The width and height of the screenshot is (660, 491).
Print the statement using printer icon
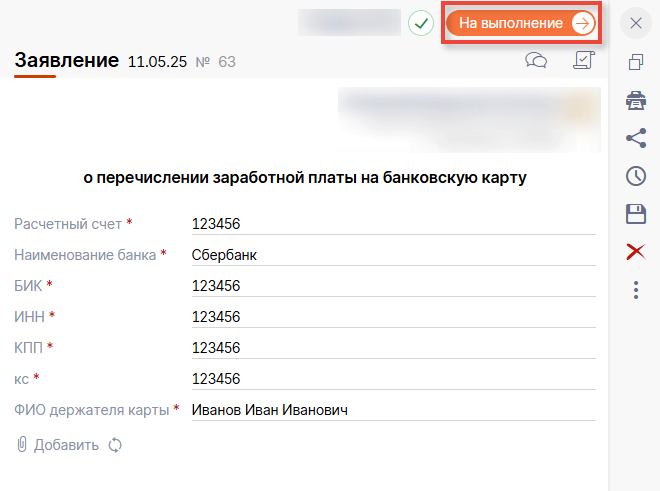pos(635,100)
